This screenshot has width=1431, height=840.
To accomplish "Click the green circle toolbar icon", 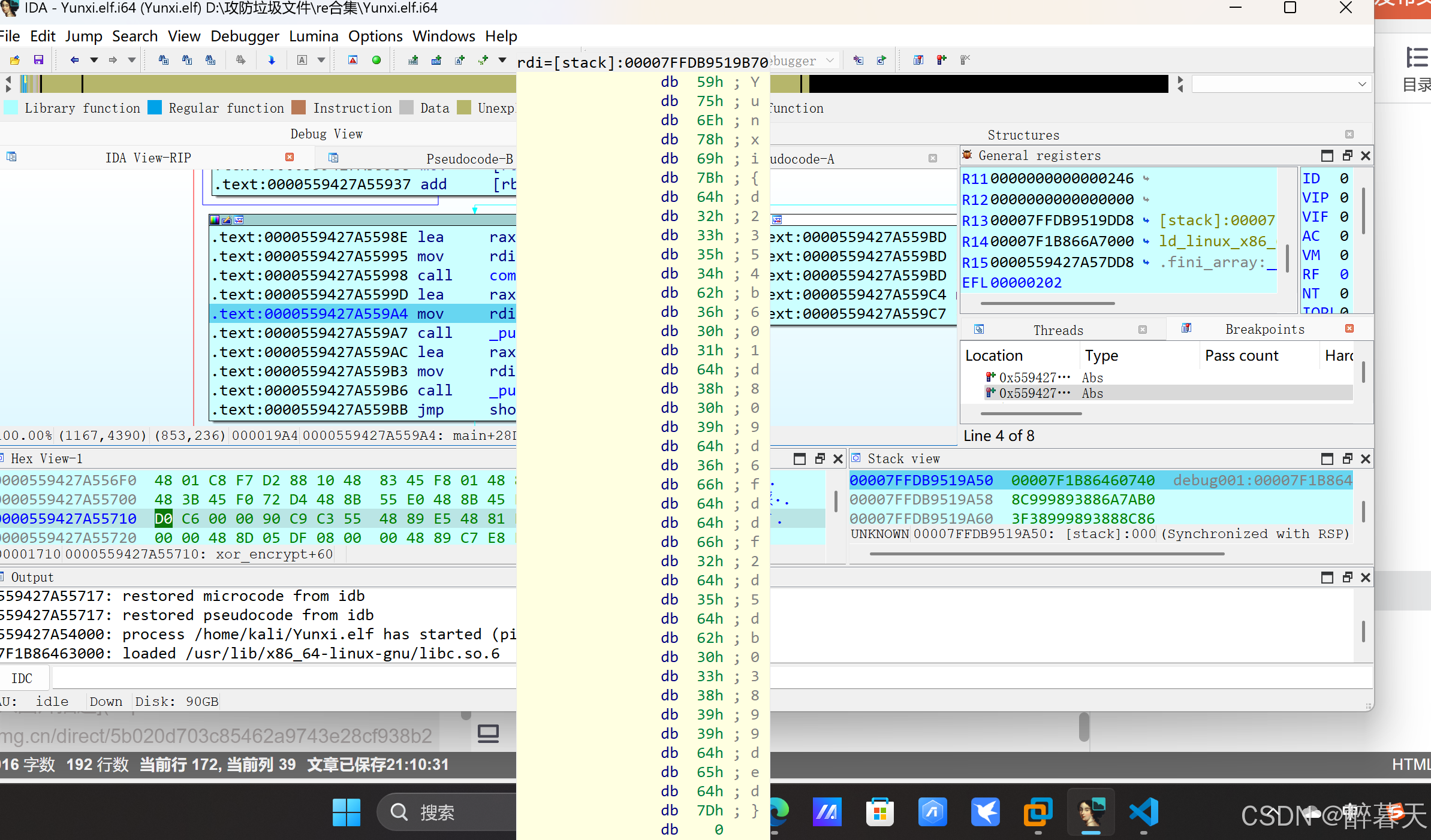I will (x=376, y=60).
